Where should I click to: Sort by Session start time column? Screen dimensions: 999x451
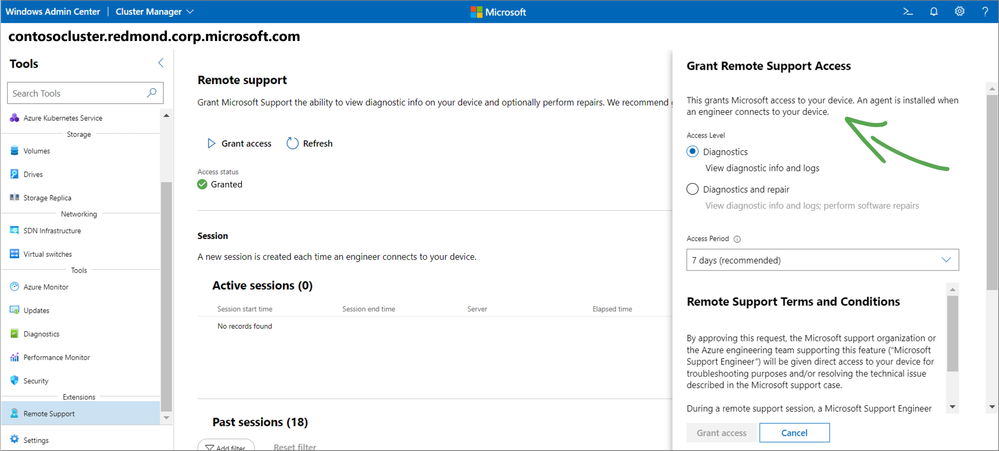[x=245, y=309]
